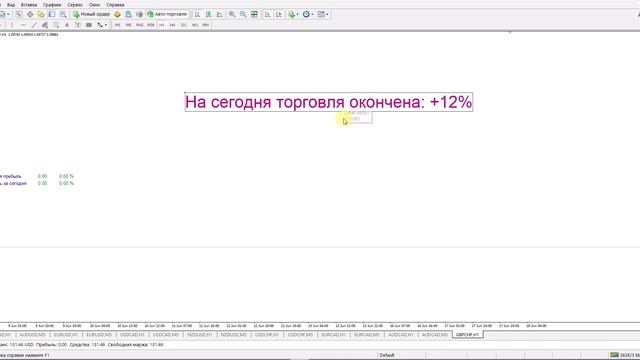Open the Сервис menu
The height and width of the screenshot is (360, 640).
point(75,5)
